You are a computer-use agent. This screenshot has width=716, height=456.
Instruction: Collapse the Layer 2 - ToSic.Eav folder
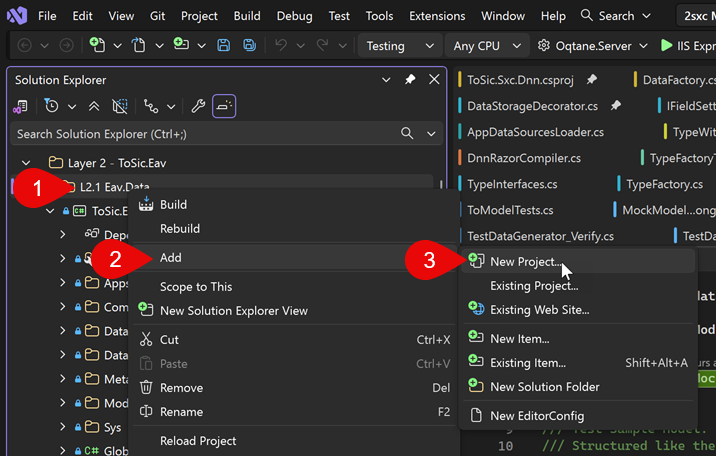pos(26,162)
